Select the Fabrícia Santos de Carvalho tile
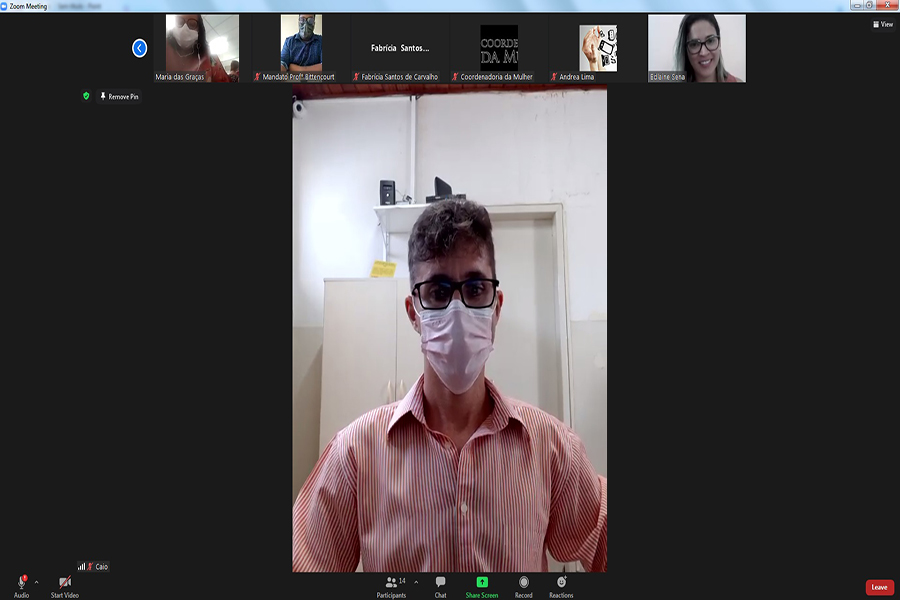 tap(400, 47)
